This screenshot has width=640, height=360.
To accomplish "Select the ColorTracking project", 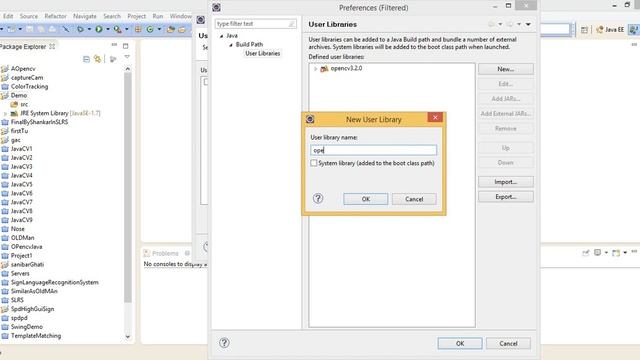I will 29,87.
